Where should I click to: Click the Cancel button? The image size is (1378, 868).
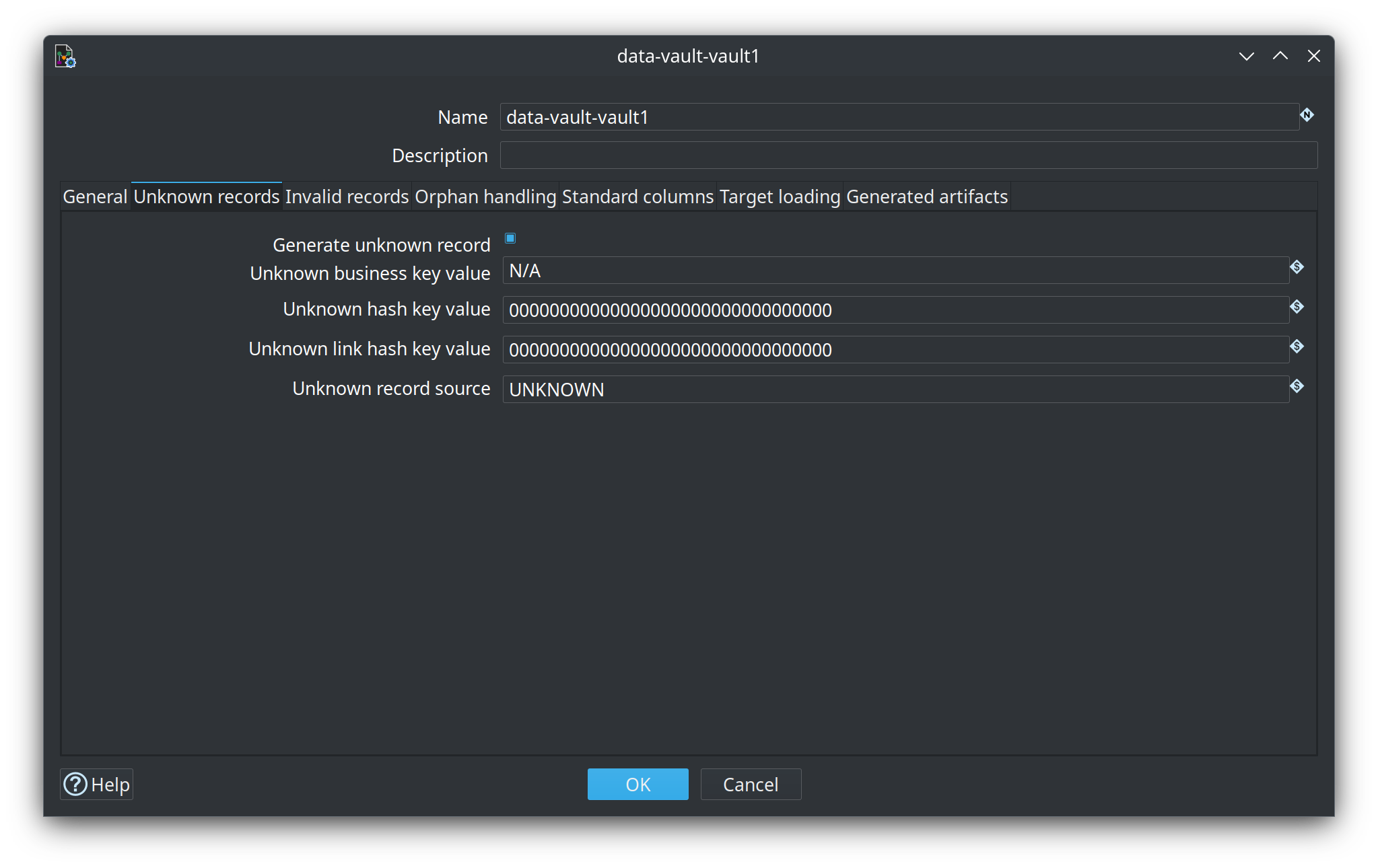(751, 785)
